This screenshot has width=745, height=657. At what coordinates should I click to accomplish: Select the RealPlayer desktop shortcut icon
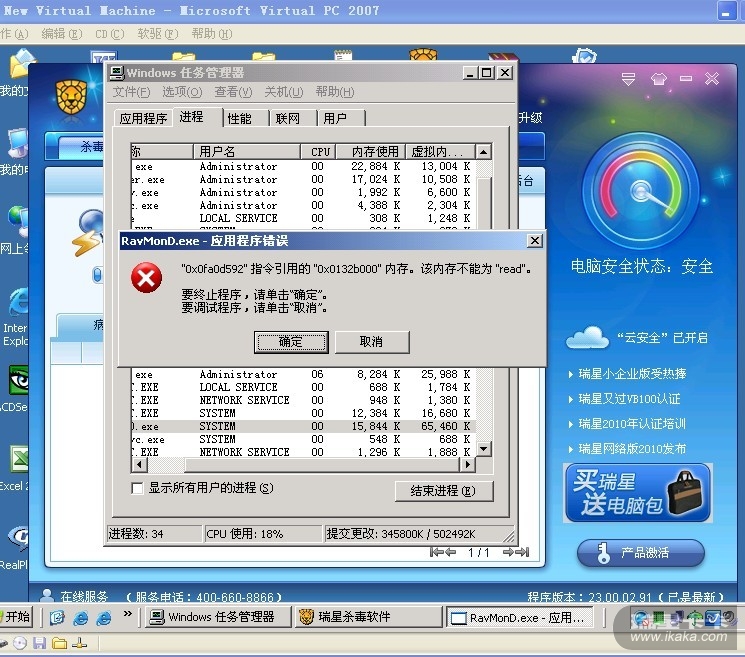click(19, 538)
